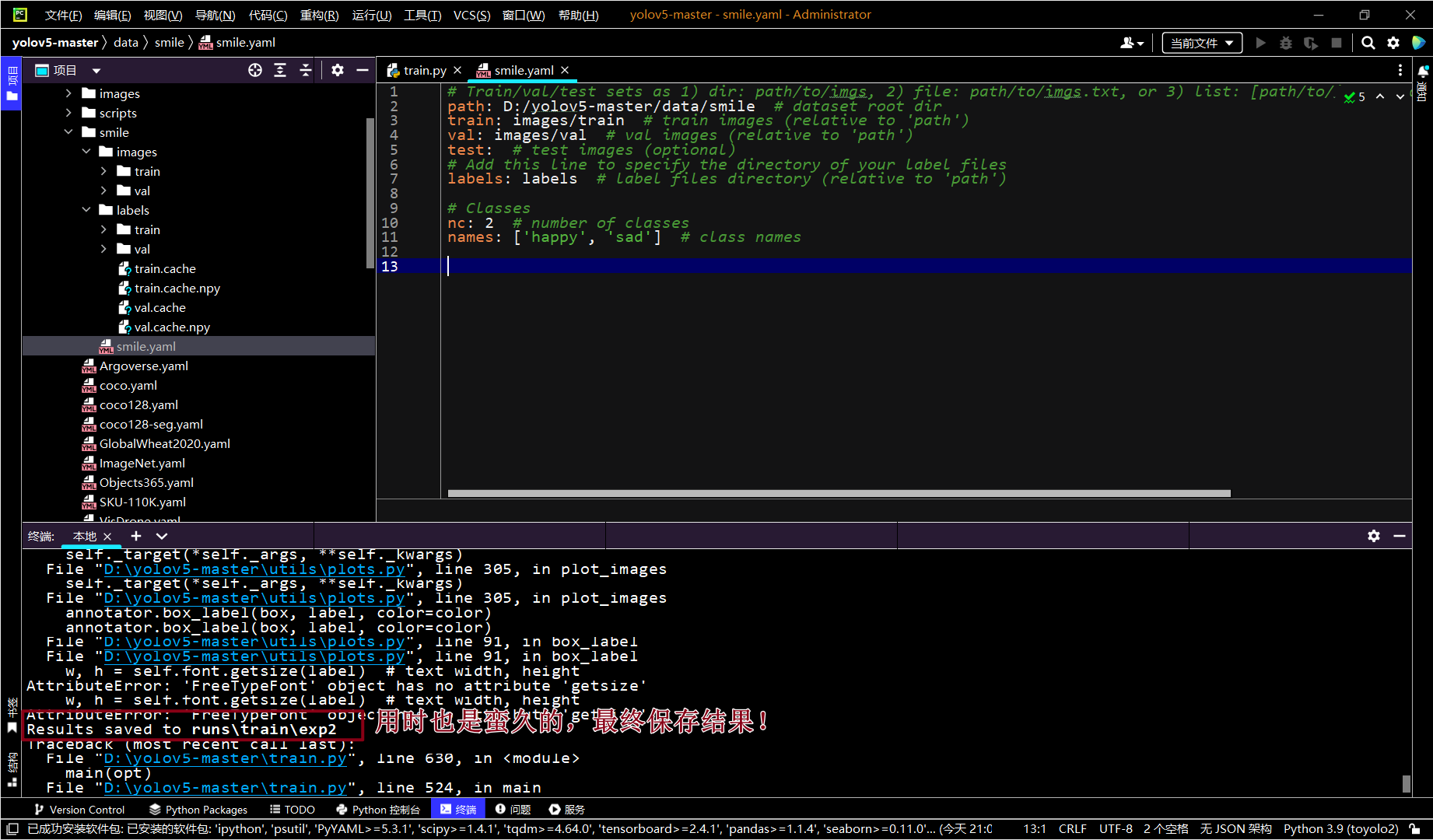The image size is (1433, 840).
Task: Expand the top-level images folder
Action: pos(68,93)
